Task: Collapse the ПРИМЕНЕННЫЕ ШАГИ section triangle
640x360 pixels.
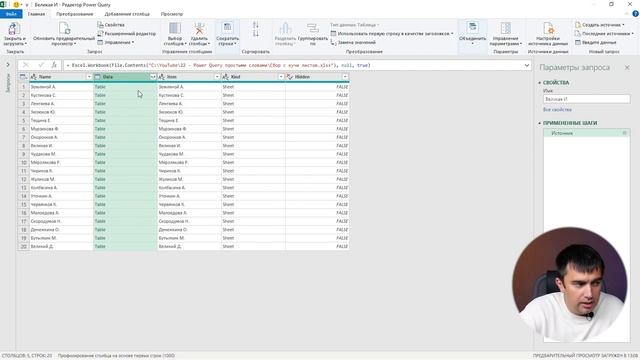Action: [540, 123]
